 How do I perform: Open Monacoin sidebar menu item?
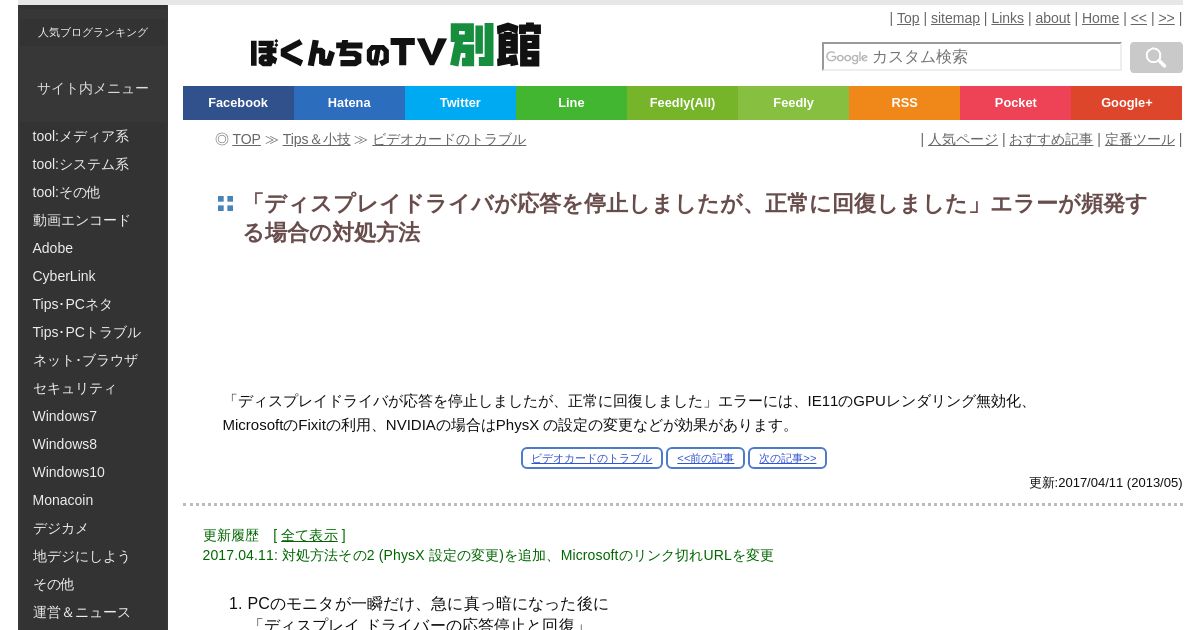click(x=93, y=500)
